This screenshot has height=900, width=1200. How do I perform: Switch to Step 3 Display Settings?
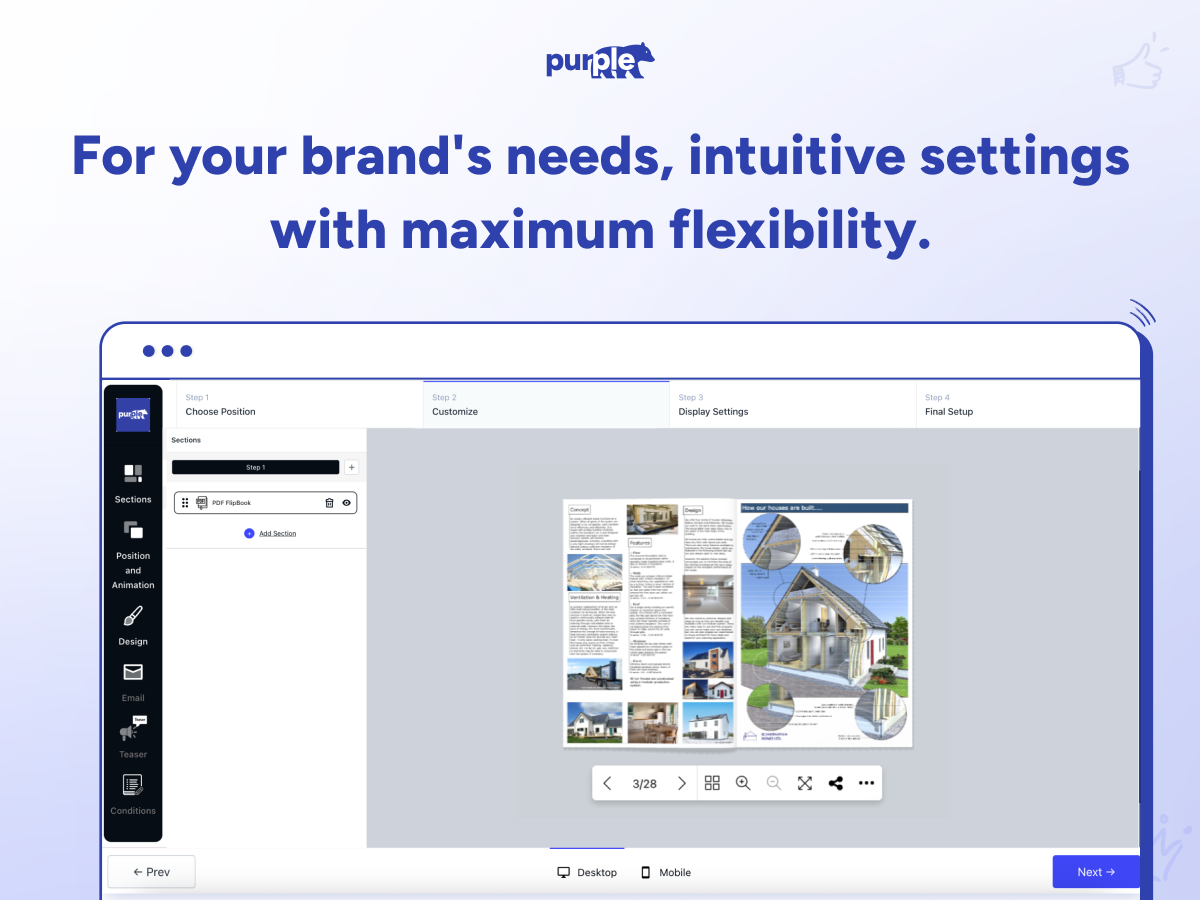[792, 404]
